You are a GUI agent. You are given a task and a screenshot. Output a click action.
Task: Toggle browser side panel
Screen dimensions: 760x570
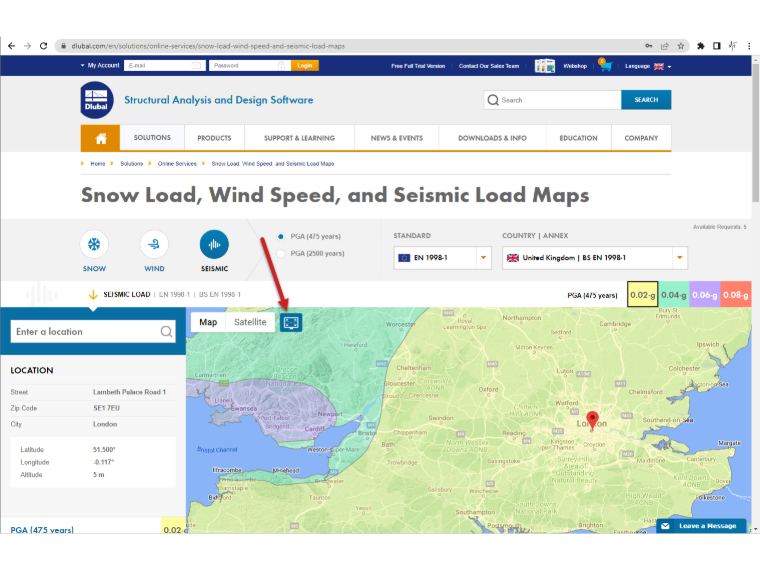point(717,46)
